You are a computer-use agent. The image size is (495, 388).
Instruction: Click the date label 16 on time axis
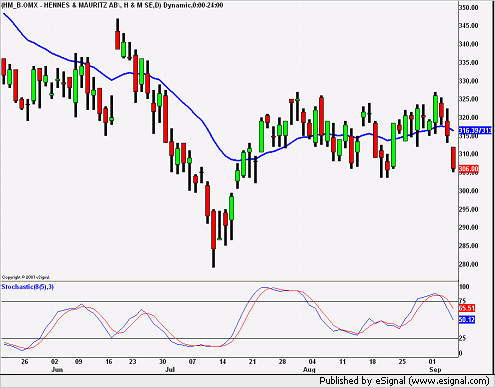coord(109,362)
